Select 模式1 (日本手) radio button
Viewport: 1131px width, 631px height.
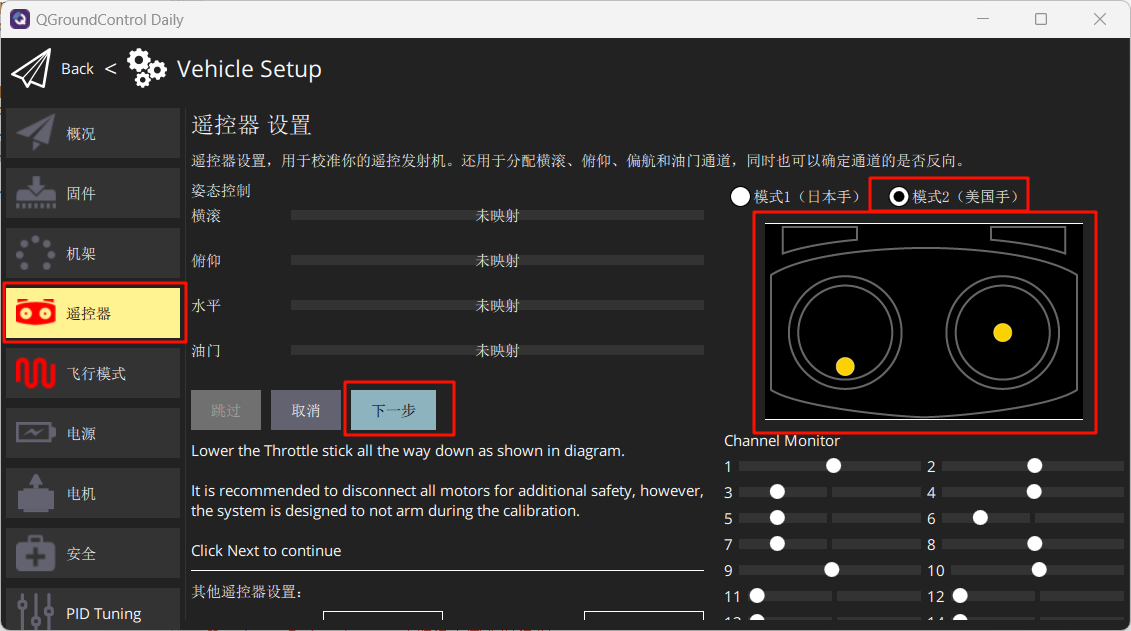tap(741, 196)
